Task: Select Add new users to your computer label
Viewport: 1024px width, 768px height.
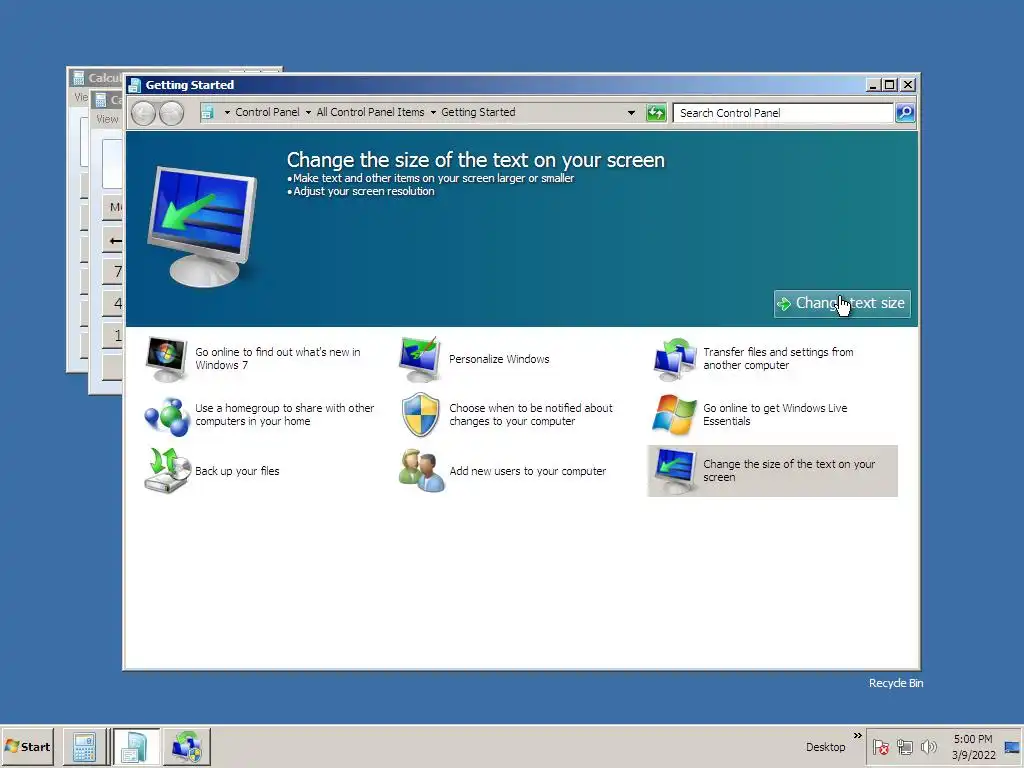Action: point(527,471)
